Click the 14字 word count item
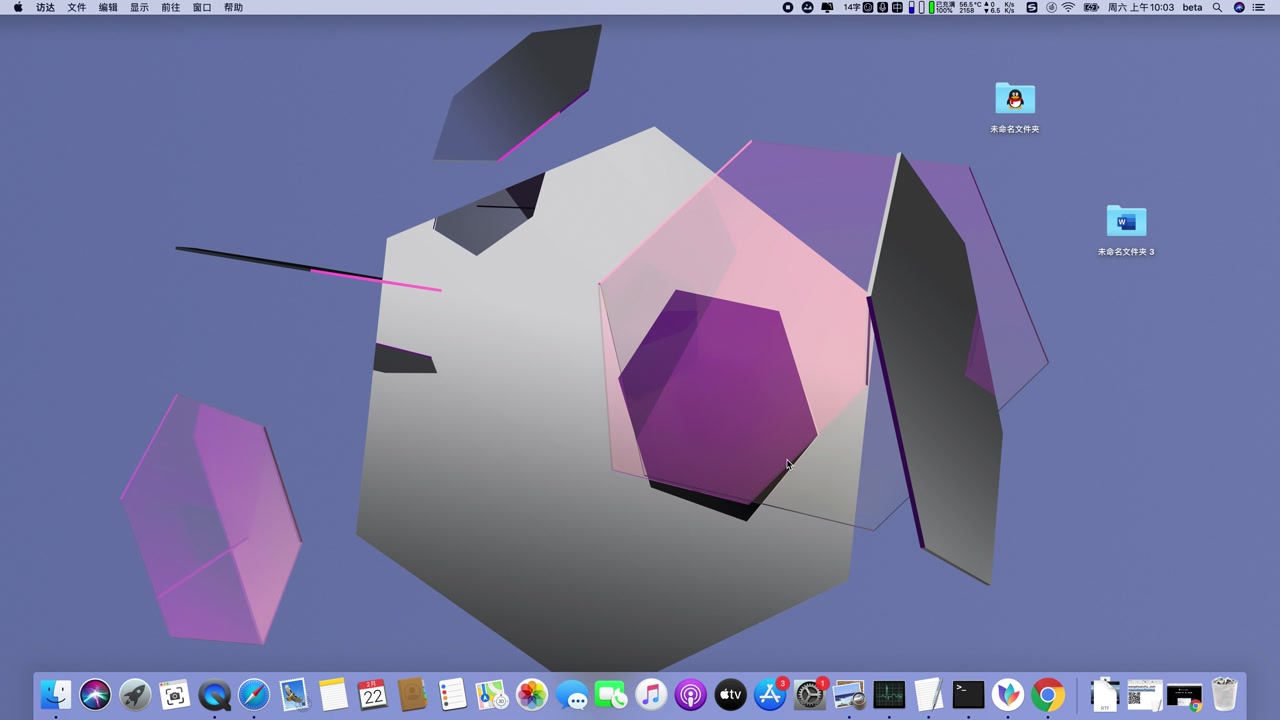Image resolution: width=1280 pixels, height=720 pixels. point(852,7)
